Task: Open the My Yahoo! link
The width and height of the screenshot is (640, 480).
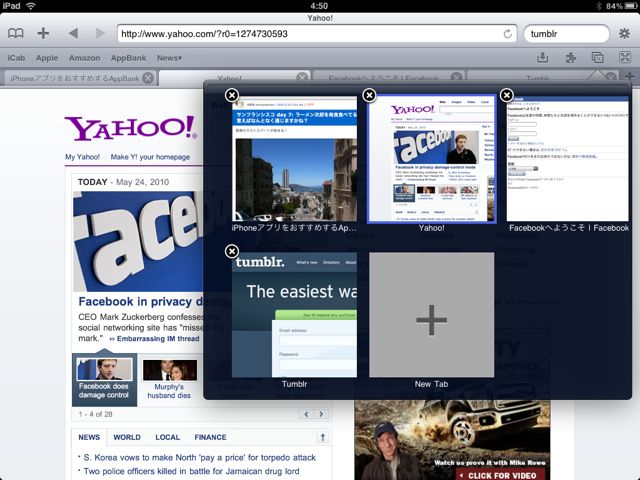Action: [x=82, y=157]
